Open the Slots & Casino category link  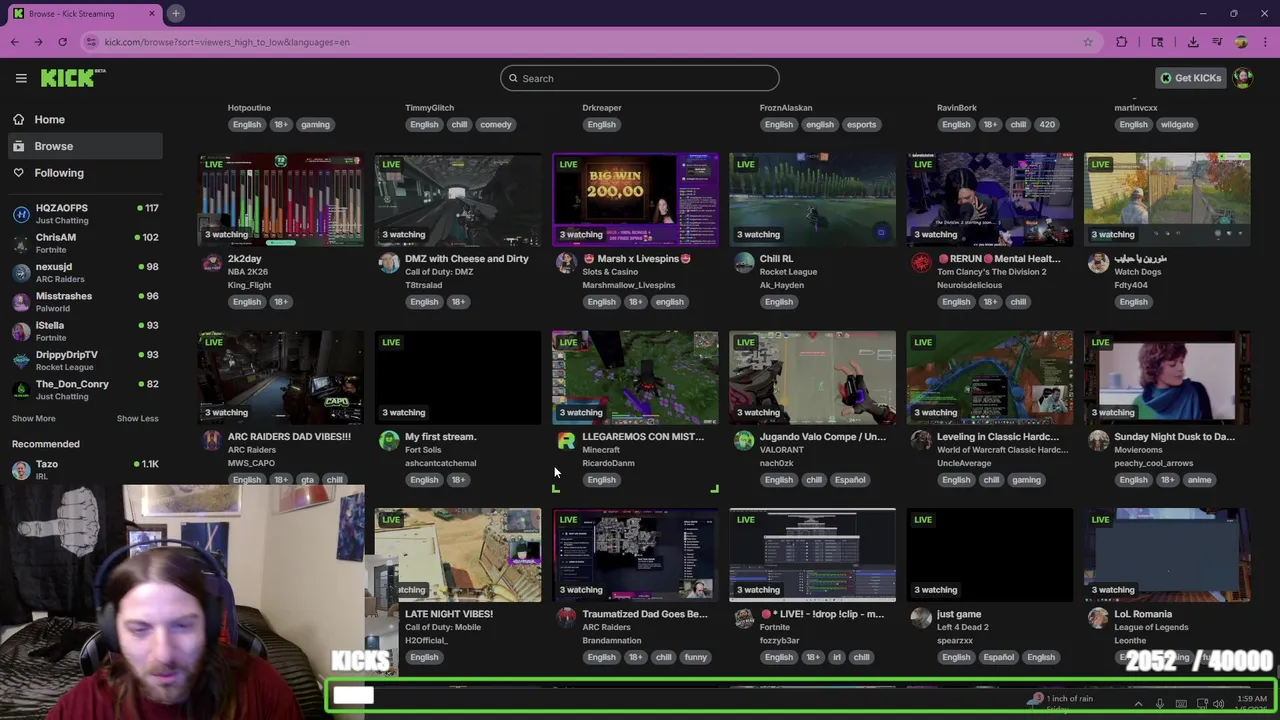(610, 272)
